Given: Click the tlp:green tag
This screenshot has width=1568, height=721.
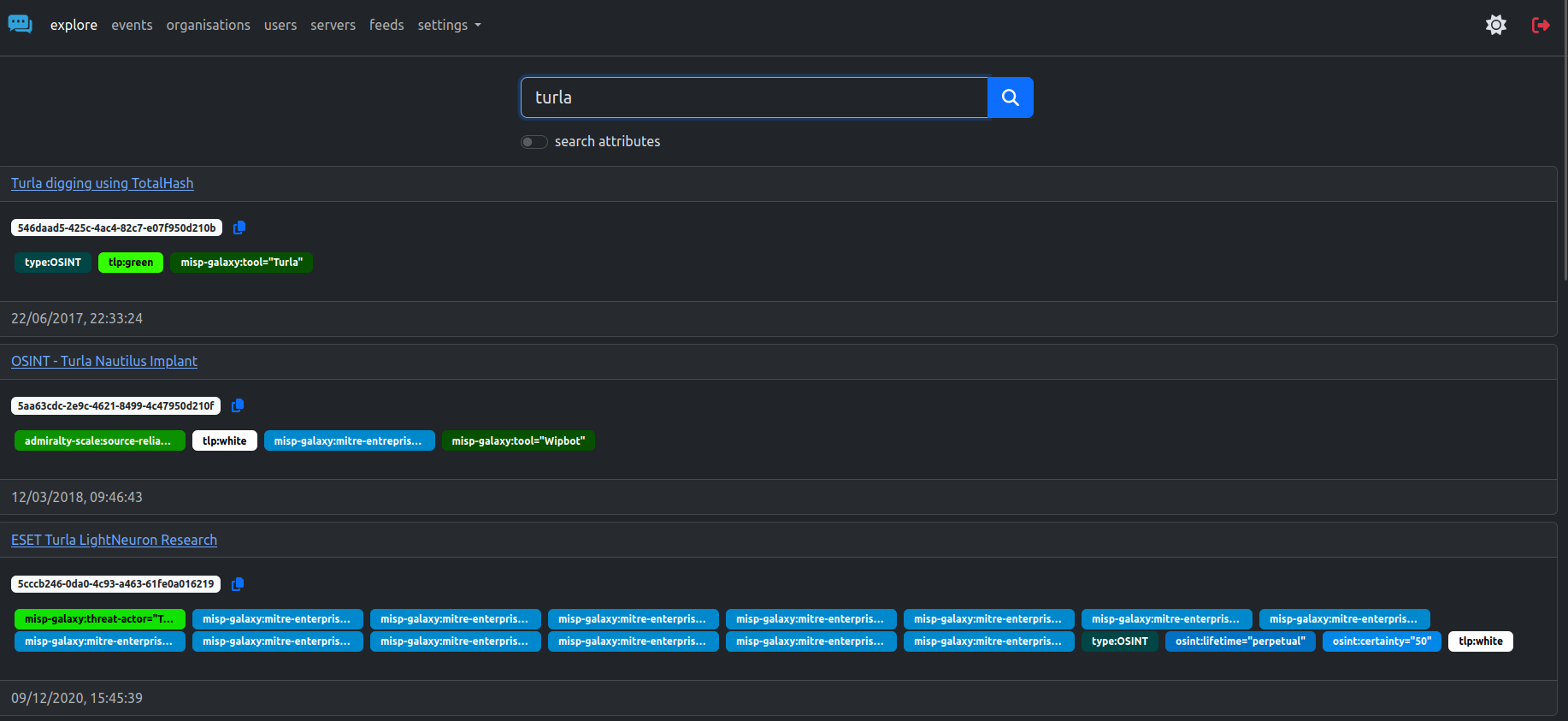Looking at the screenshot, I should pos(131,263).
